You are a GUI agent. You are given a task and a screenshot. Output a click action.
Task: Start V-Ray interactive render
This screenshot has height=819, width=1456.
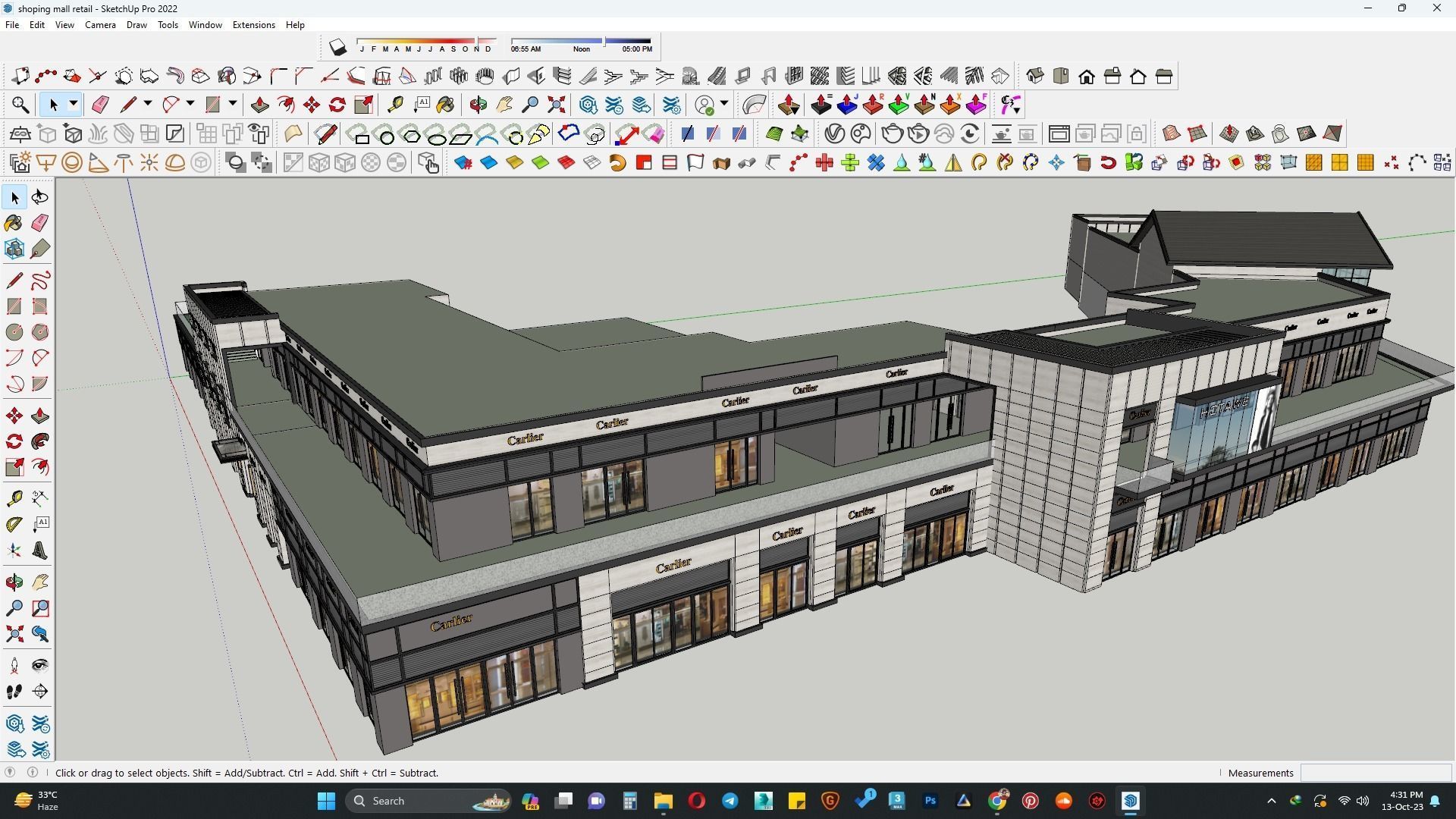point(918,134)
